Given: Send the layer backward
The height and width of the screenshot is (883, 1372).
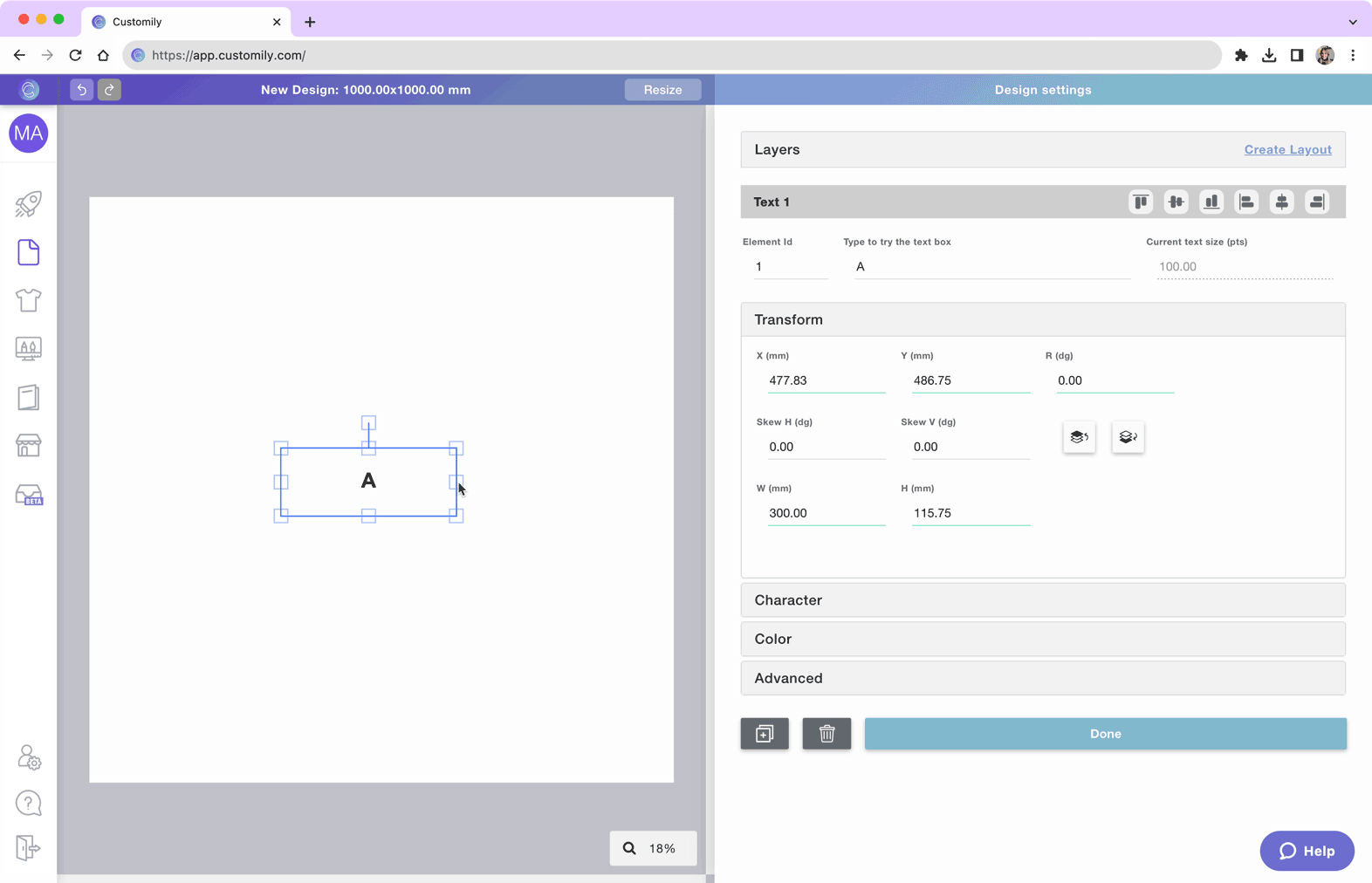Looking at the screenshot, I should point(1128,437).
